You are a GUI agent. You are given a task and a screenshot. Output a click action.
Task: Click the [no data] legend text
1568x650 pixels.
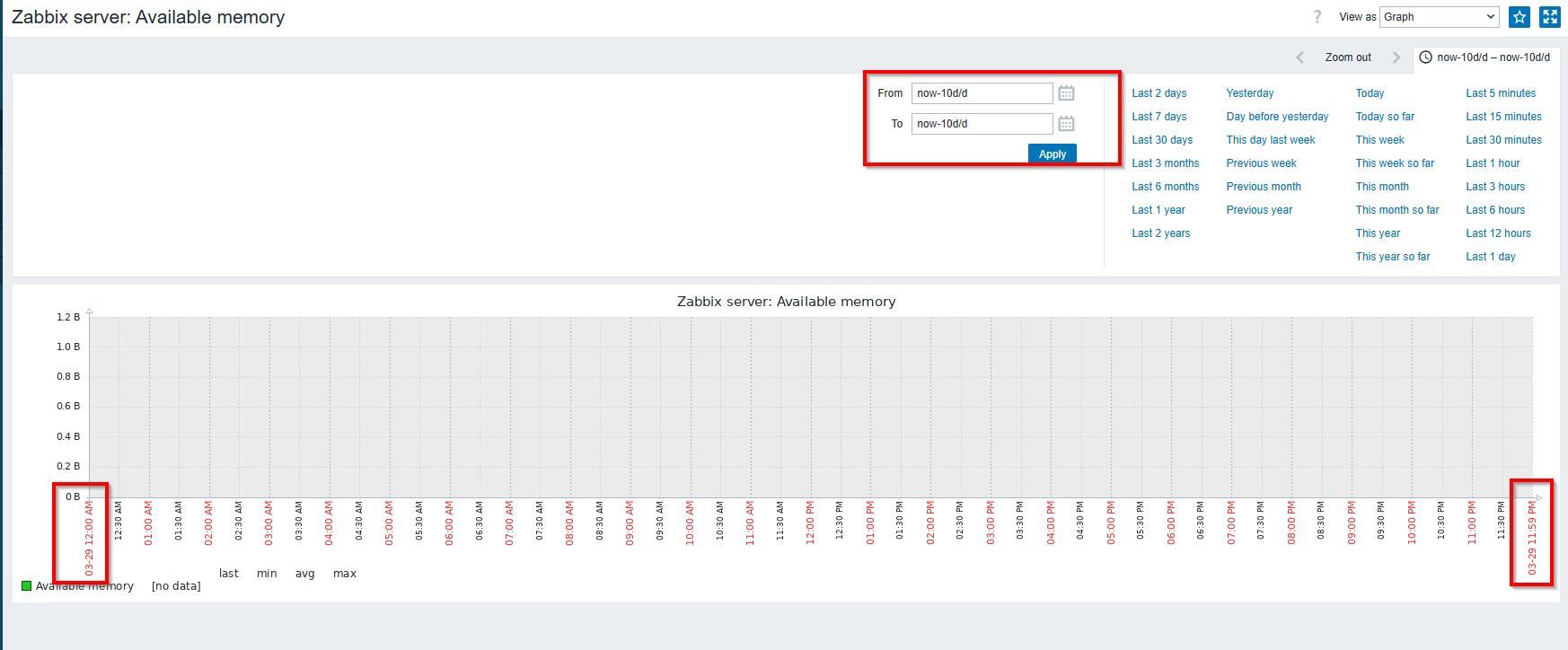point(176,586)
